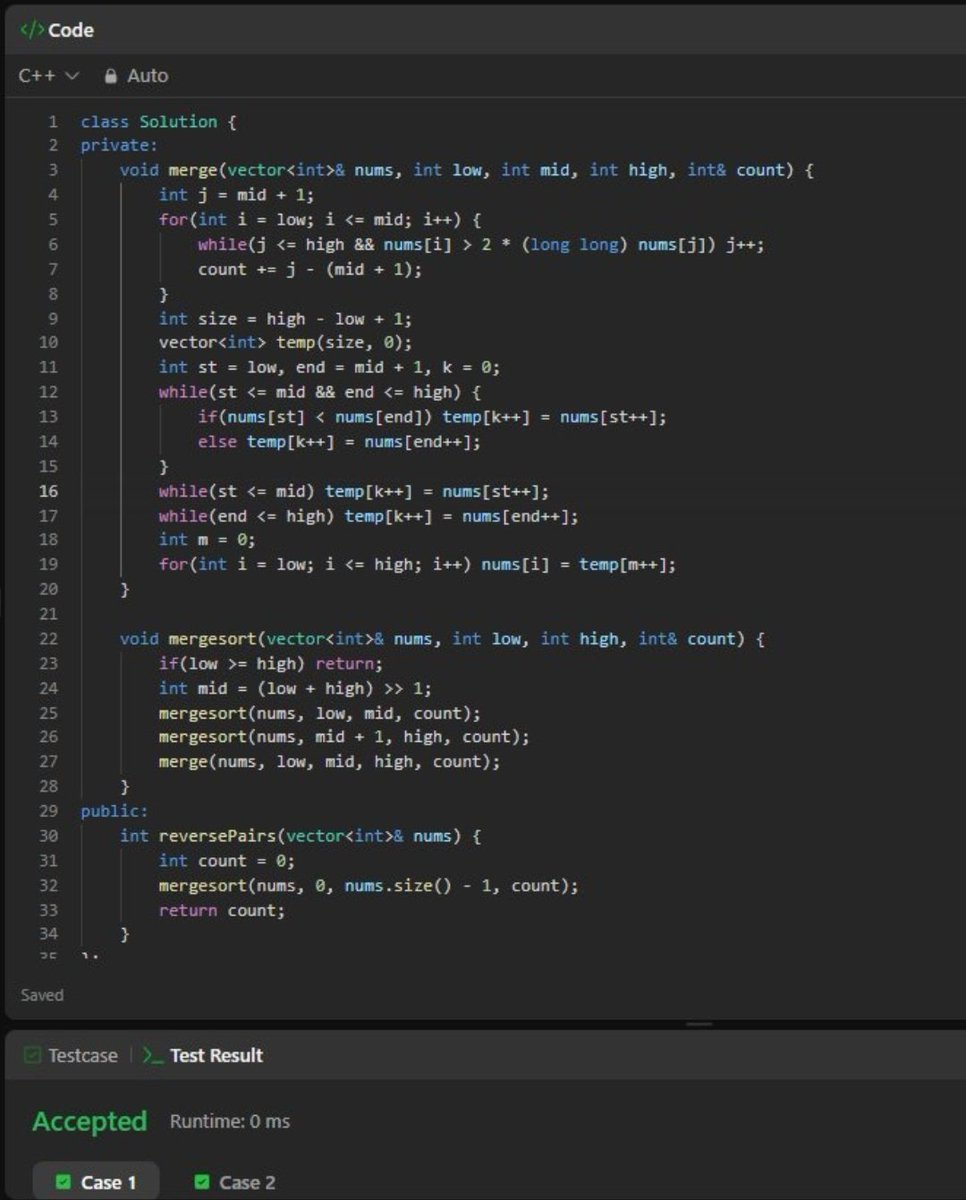Click 'int mid = (low + high) >> 1;' line
966x1200 pixels.
point(295,688)
